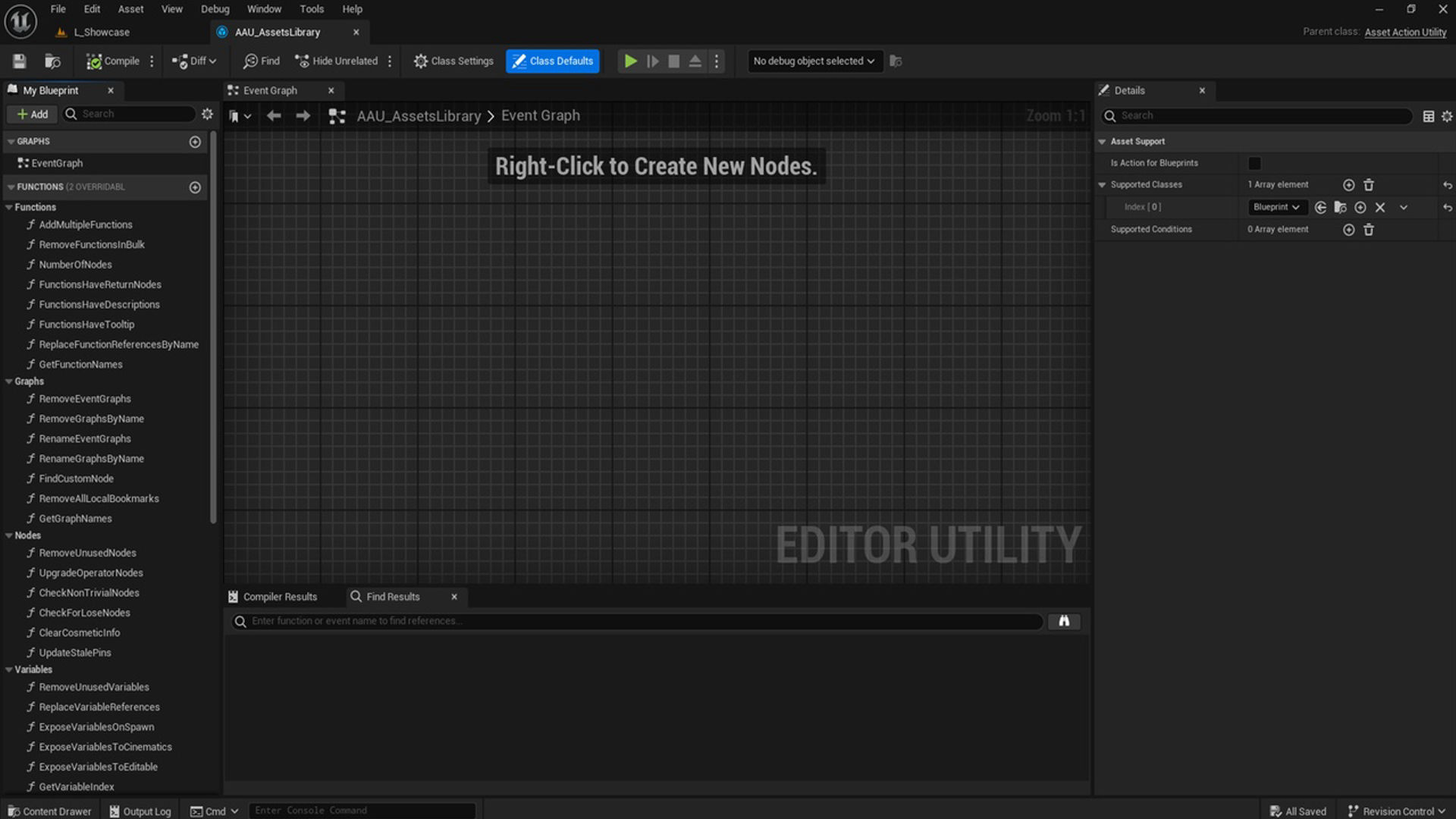Open the Tools menu
Viewport: 1456px width, 819px height.
tap(312, 9)
